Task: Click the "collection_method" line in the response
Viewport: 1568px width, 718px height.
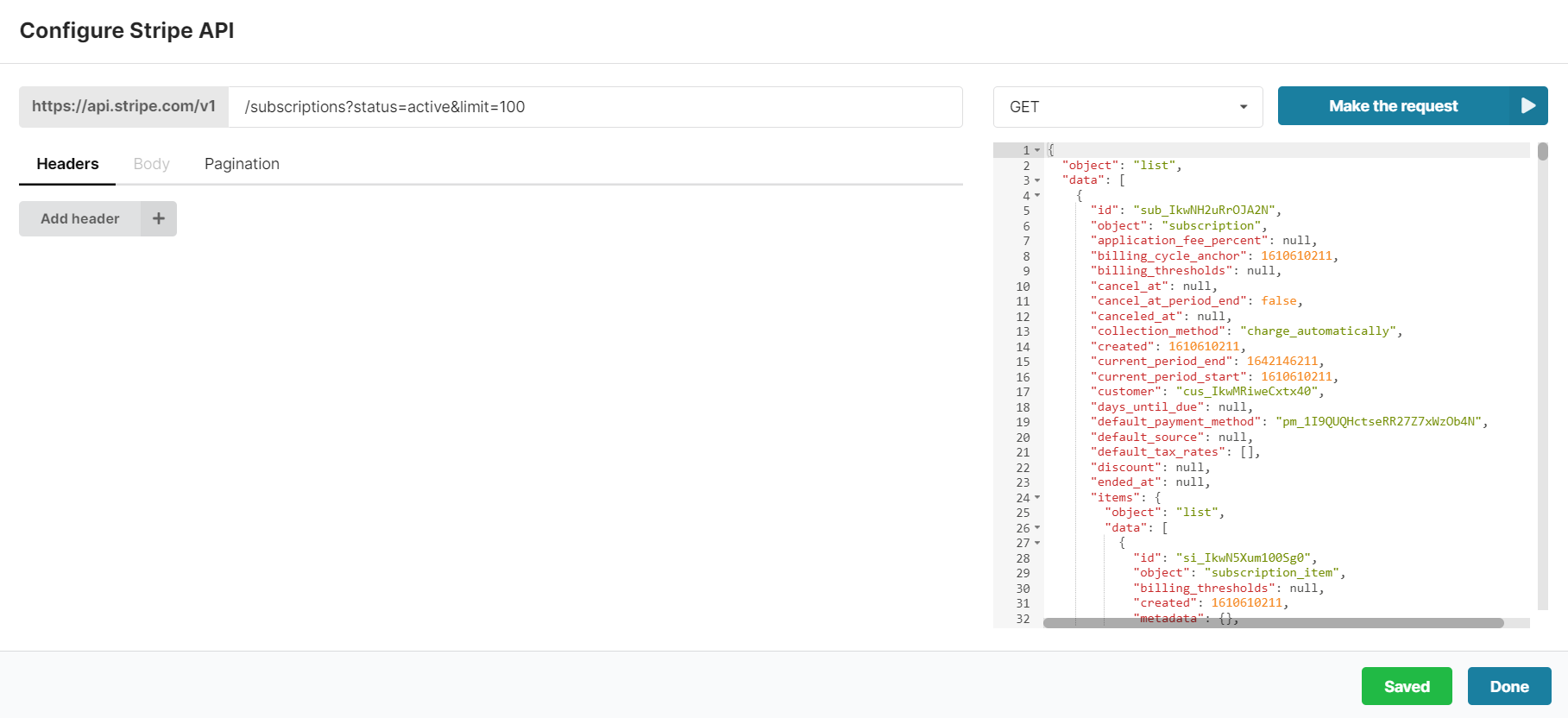Action: pyautogui.click(x=1245, y=331)
